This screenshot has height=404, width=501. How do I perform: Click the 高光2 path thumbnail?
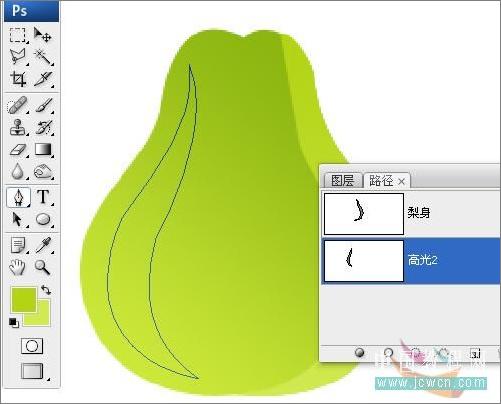[x=364, y=261]
